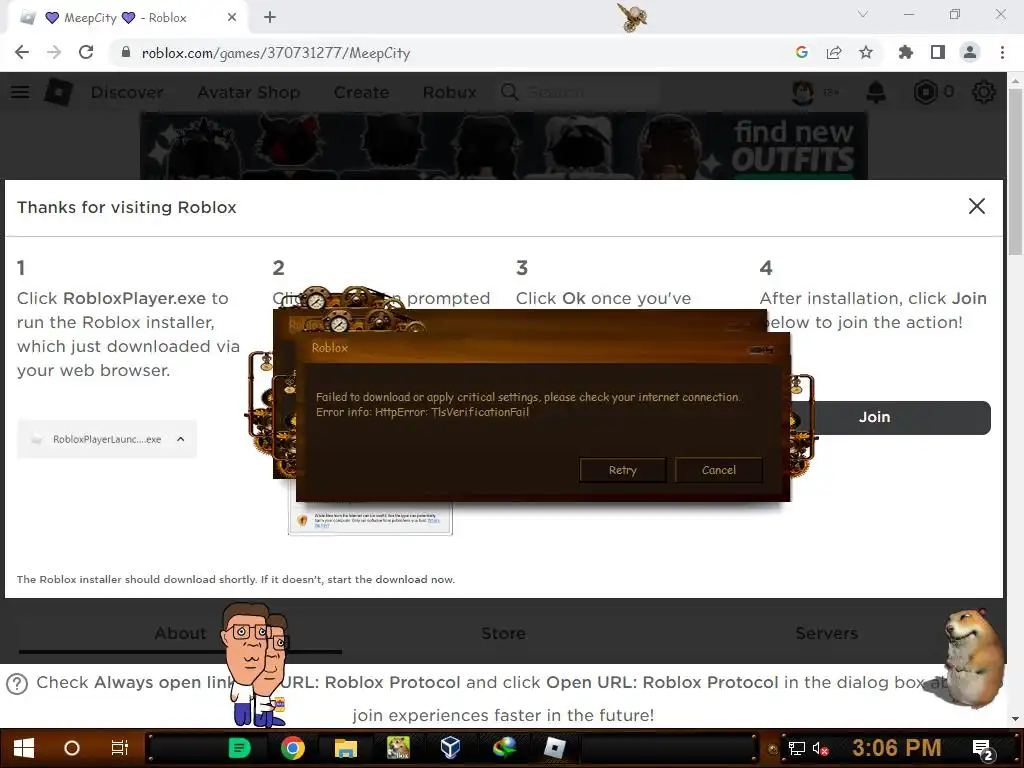The image size is (1024, 768).
Task: Open the Robux menu item
Action: click(x=449, y=92)
